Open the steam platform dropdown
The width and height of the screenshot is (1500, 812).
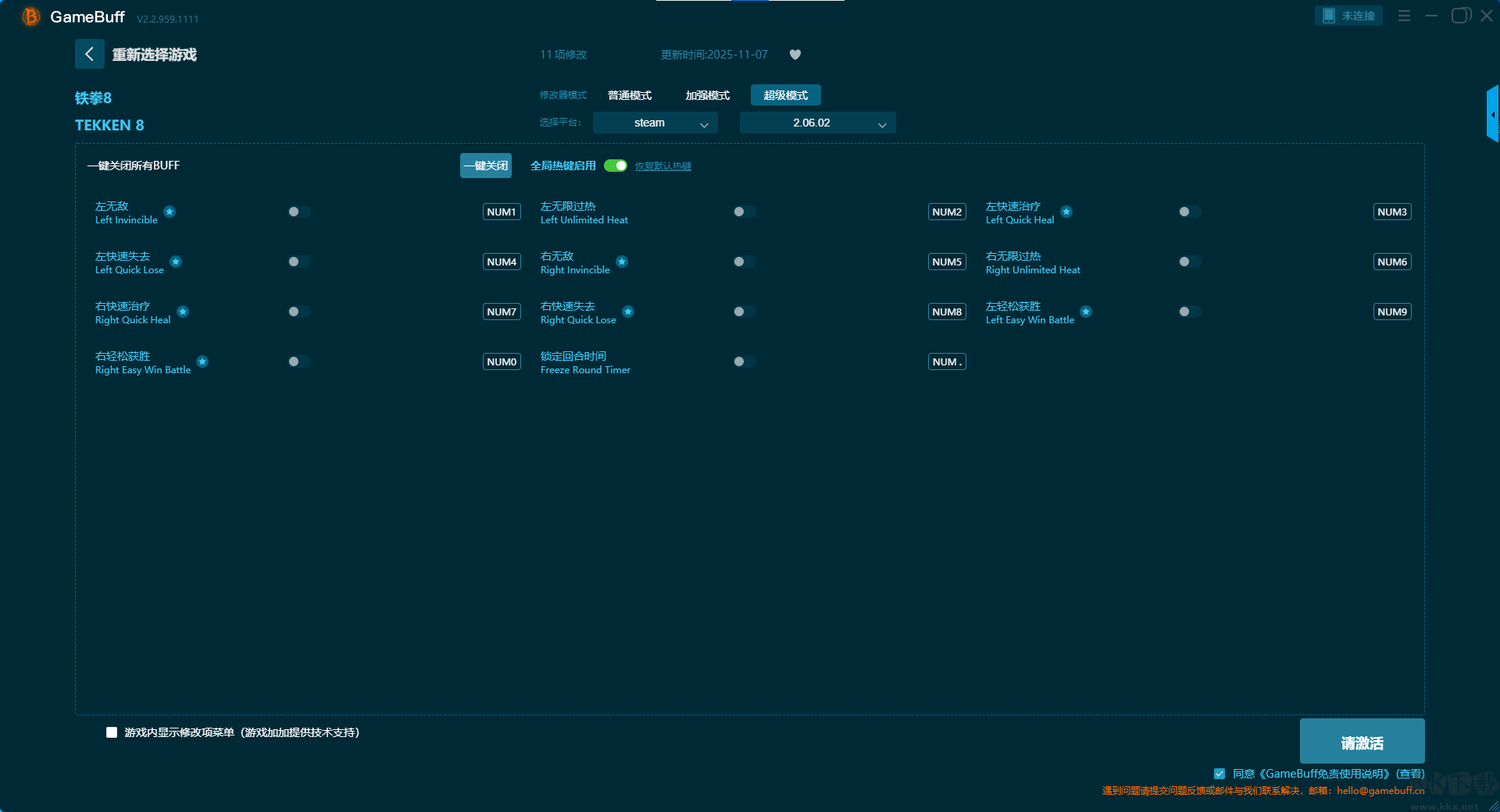coord(655,123)
